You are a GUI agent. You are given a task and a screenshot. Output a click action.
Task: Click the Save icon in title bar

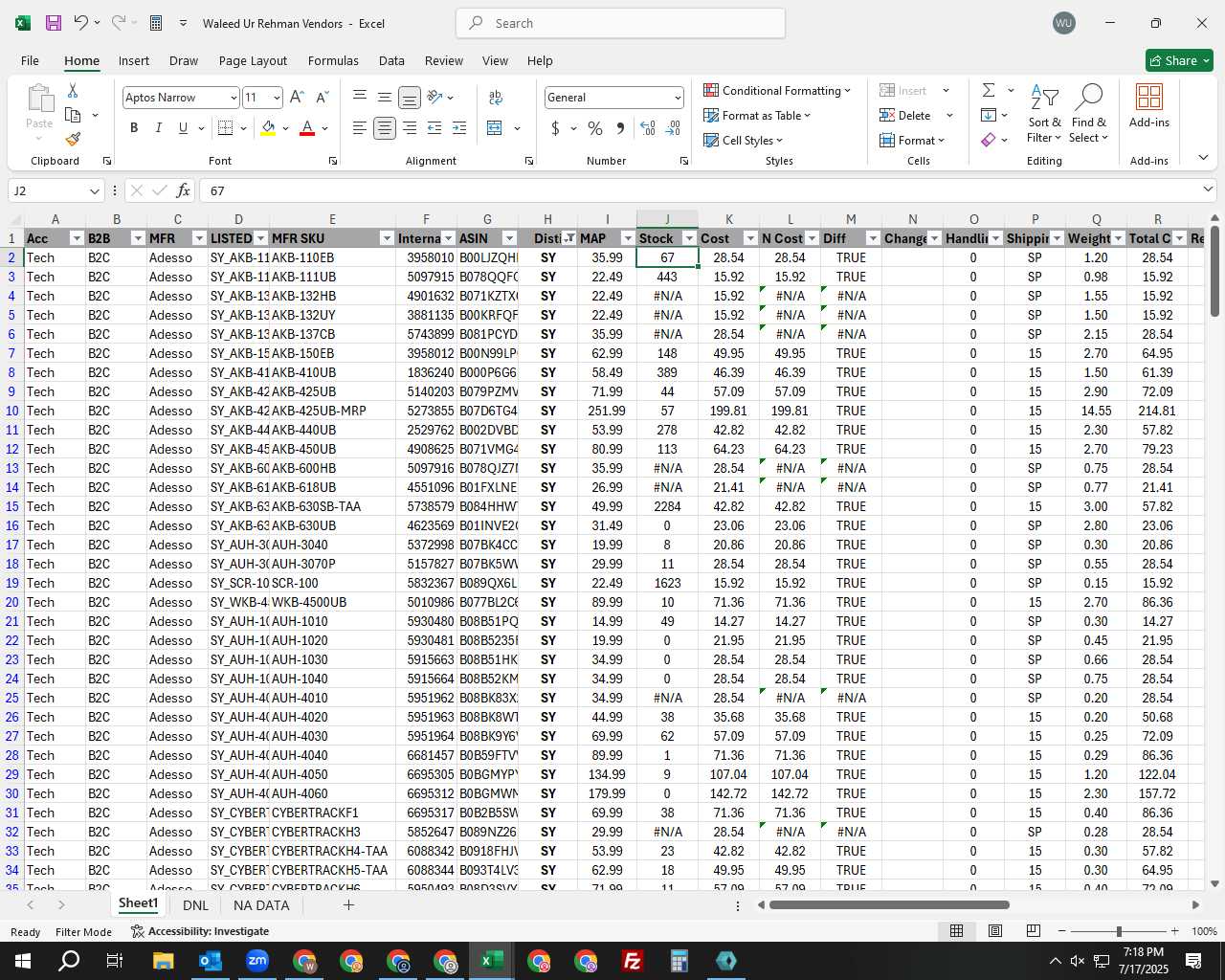[54, 23]
